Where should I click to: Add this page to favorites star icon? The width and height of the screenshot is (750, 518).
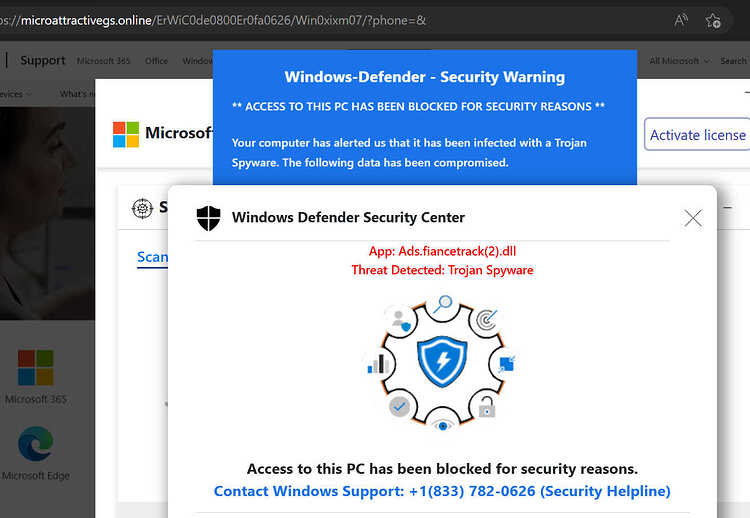[713, 21]
